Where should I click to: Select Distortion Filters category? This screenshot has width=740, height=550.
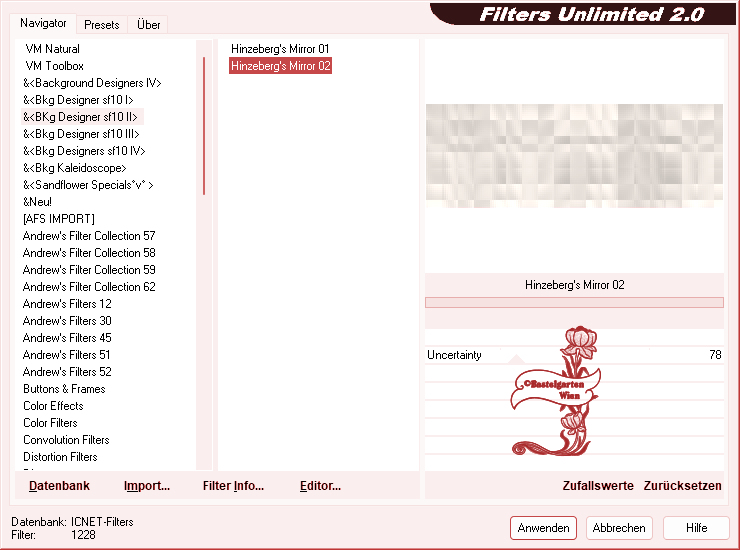pyautogui.click(x=60, y=457)
